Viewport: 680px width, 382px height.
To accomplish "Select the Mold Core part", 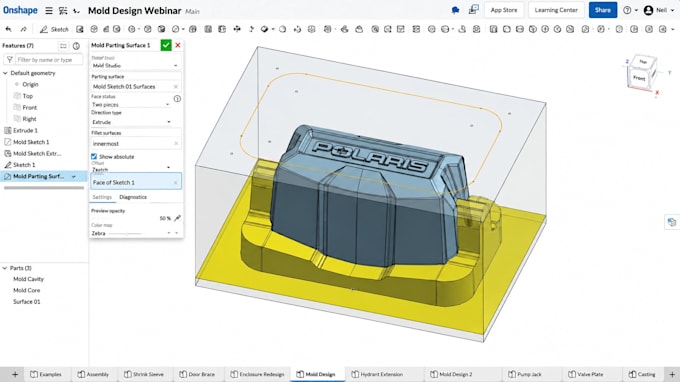I will [26, 291].
